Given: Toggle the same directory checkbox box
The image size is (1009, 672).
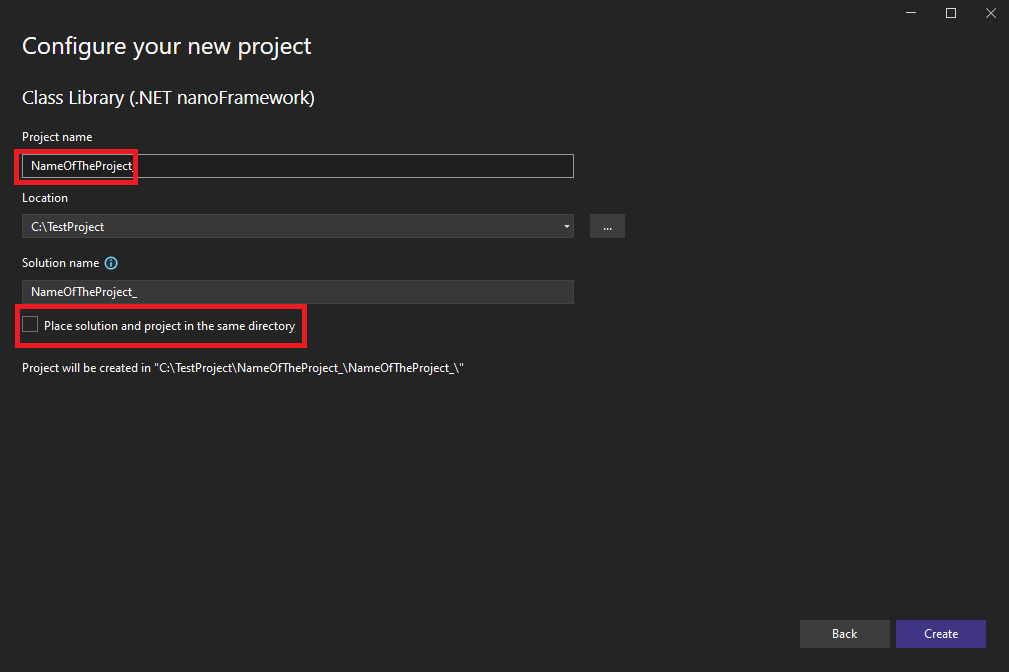Looking at the screenshot, I should (30, 325).
